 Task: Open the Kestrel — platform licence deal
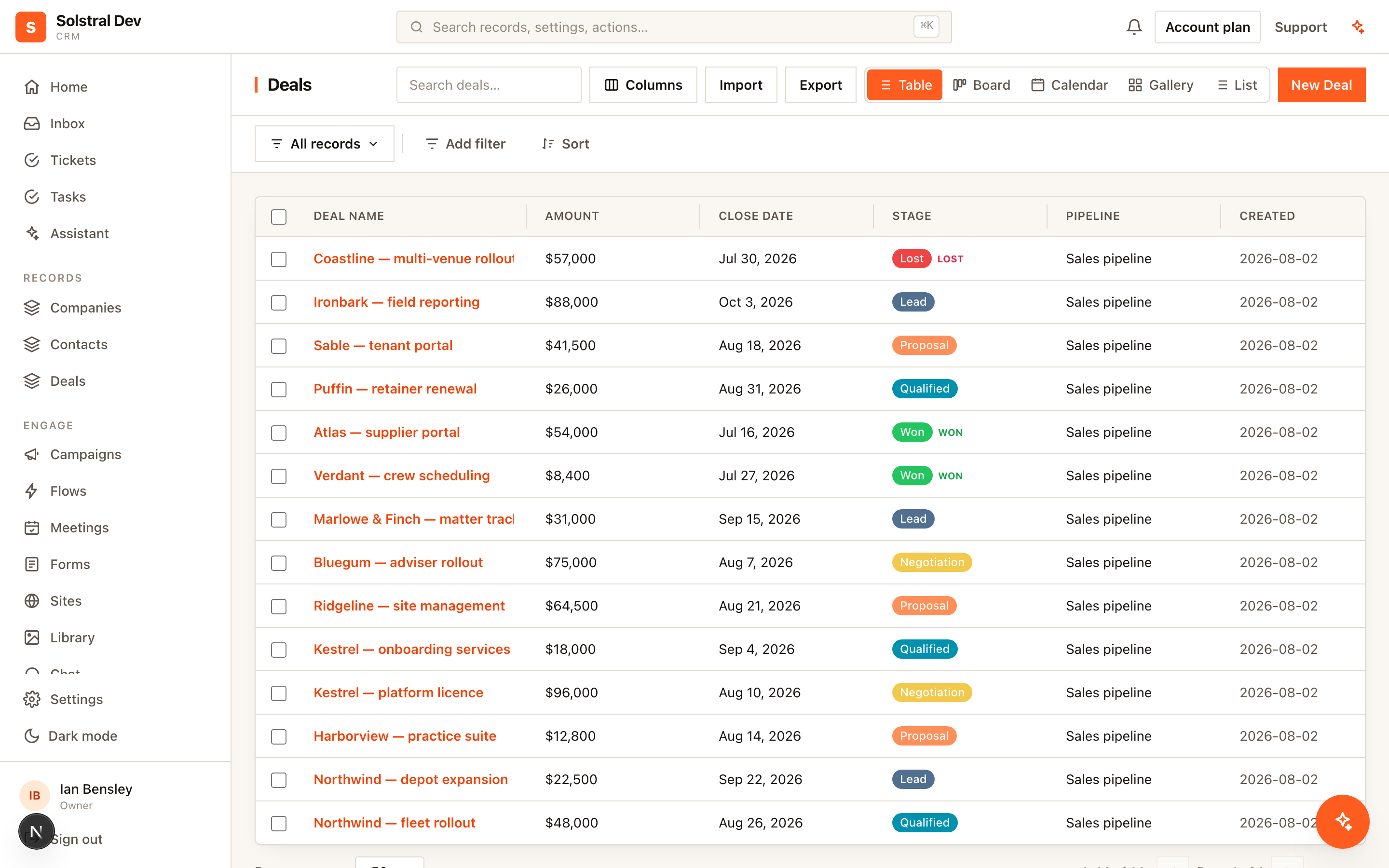point(398,692)
